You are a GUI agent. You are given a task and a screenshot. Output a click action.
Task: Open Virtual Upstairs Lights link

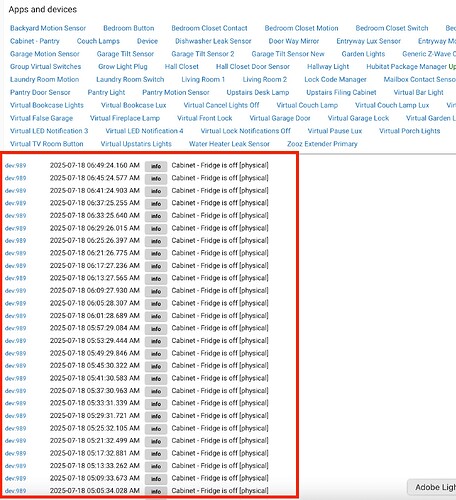point(136,144)
